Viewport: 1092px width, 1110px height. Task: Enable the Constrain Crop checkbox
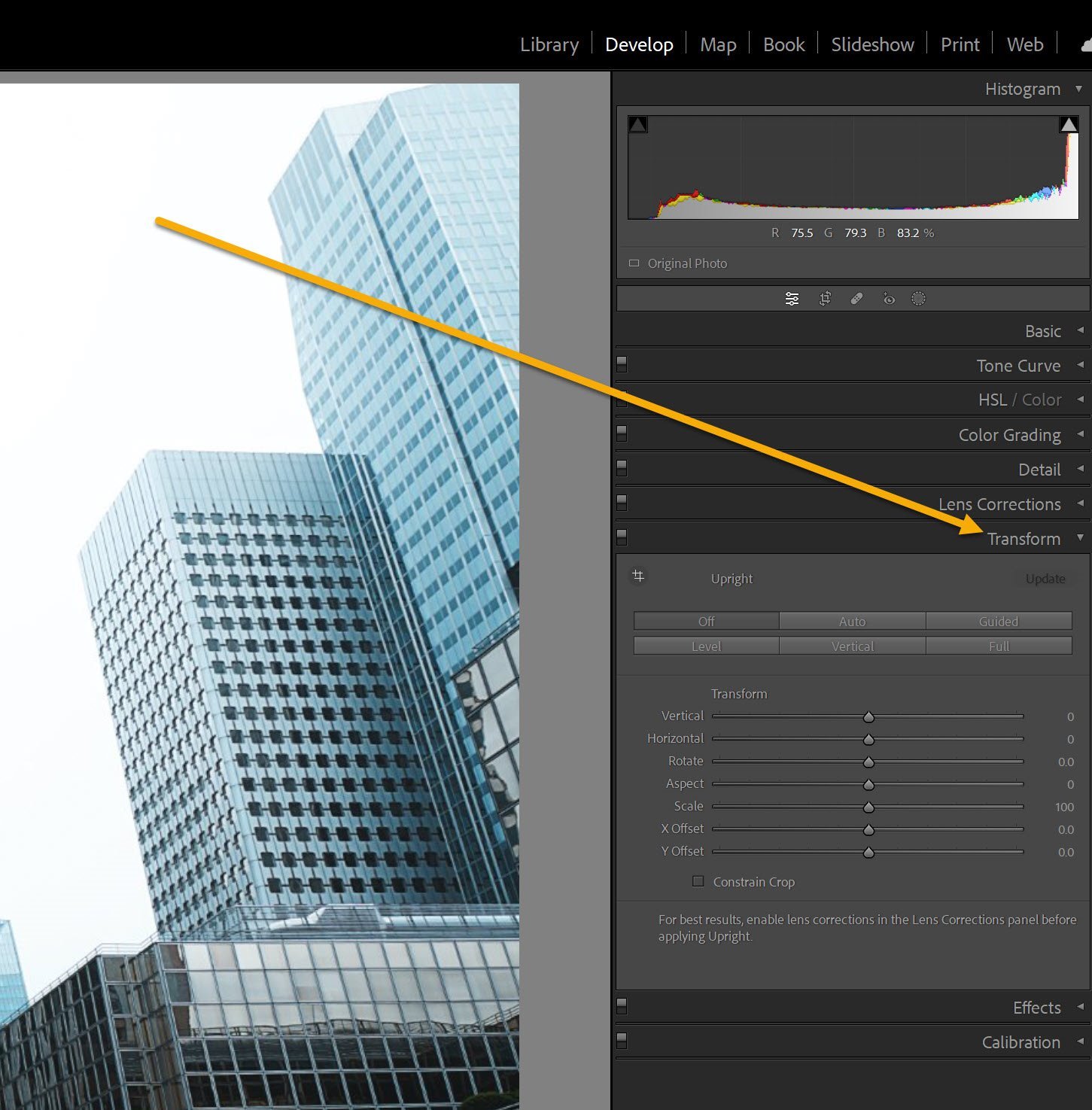point(698,881)
